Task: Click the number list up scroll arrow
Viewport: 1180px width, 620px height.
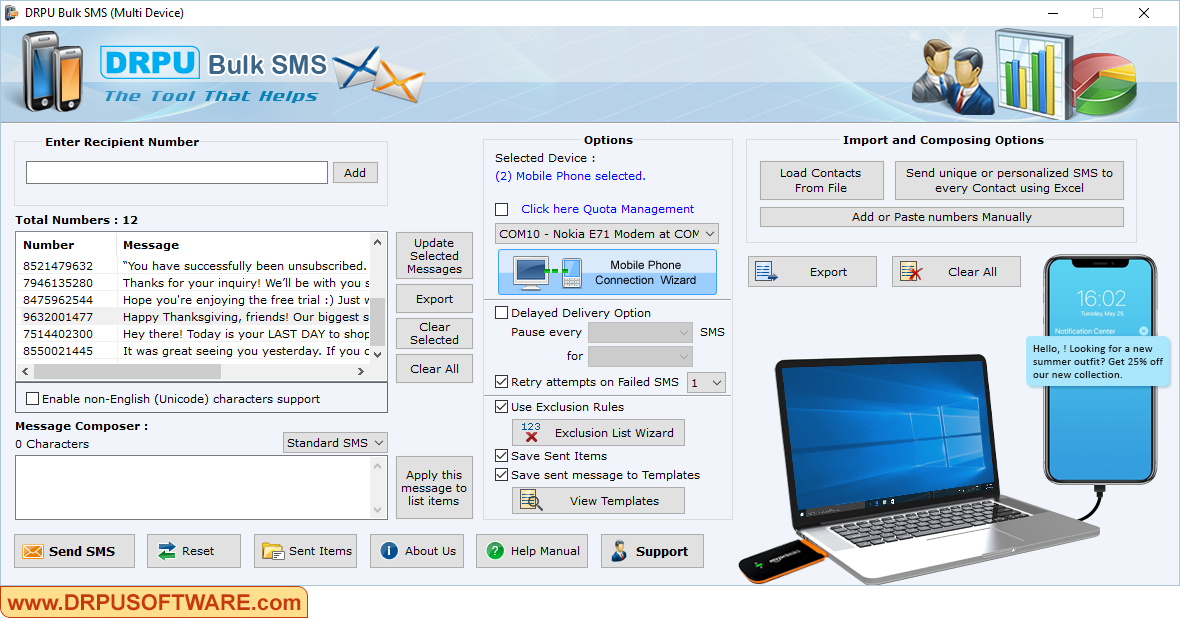Action: [378, 242]
